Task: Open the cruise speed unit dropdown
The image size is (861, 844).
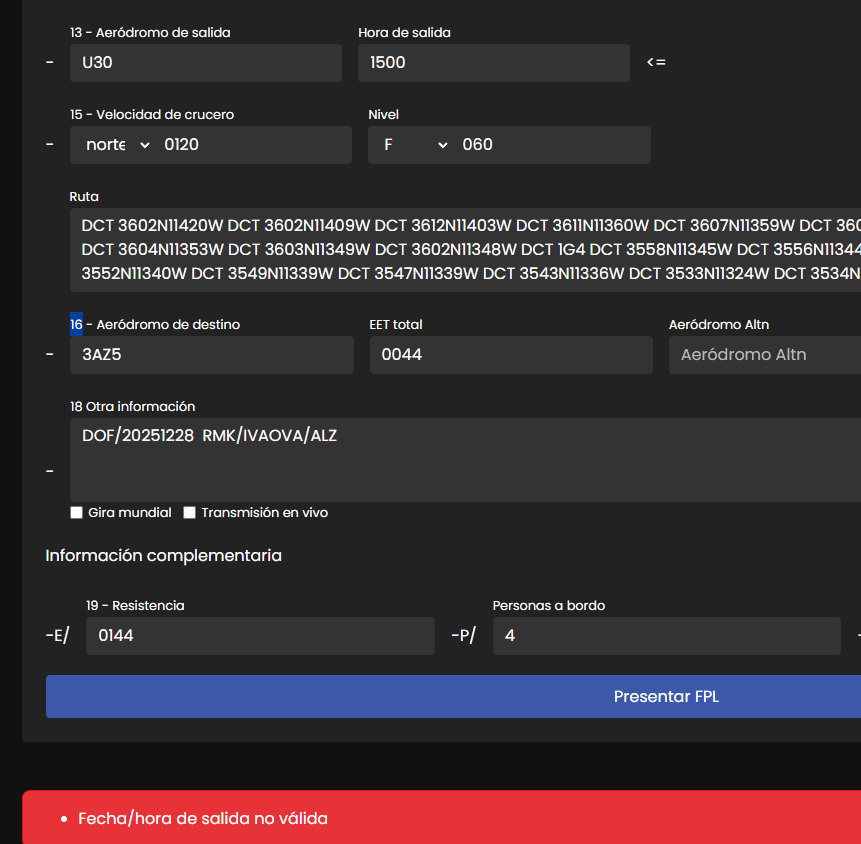Action: [117, 145]
